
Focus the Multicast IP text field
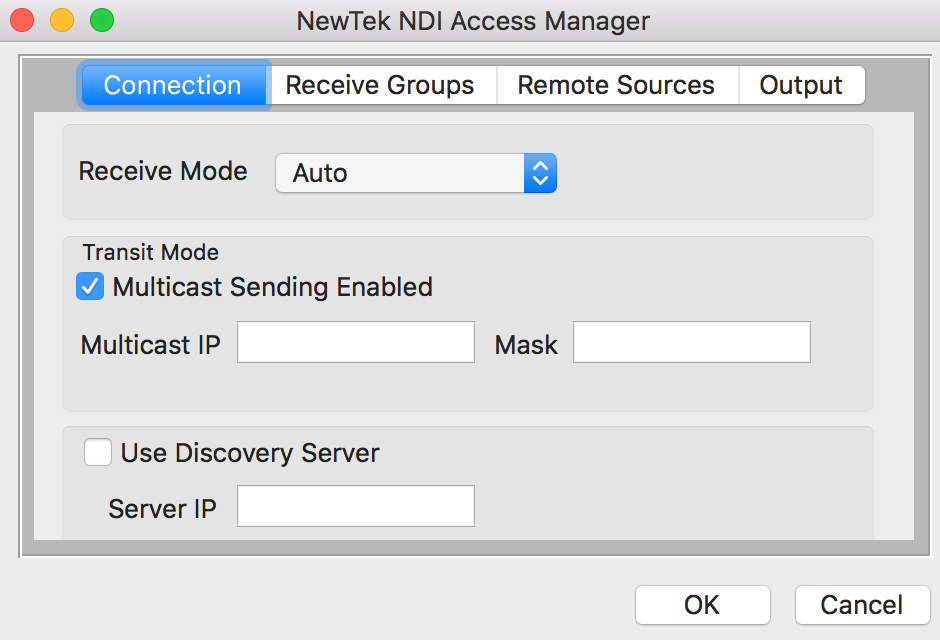click(356, 342)
